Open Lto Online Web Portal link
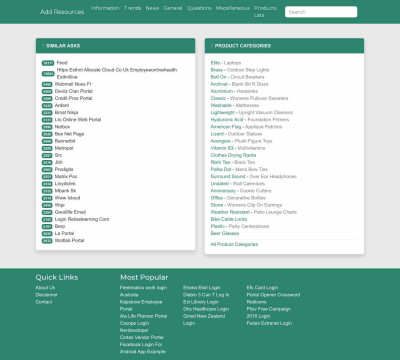This screenshot has height=360, width=400. (78, 120)
